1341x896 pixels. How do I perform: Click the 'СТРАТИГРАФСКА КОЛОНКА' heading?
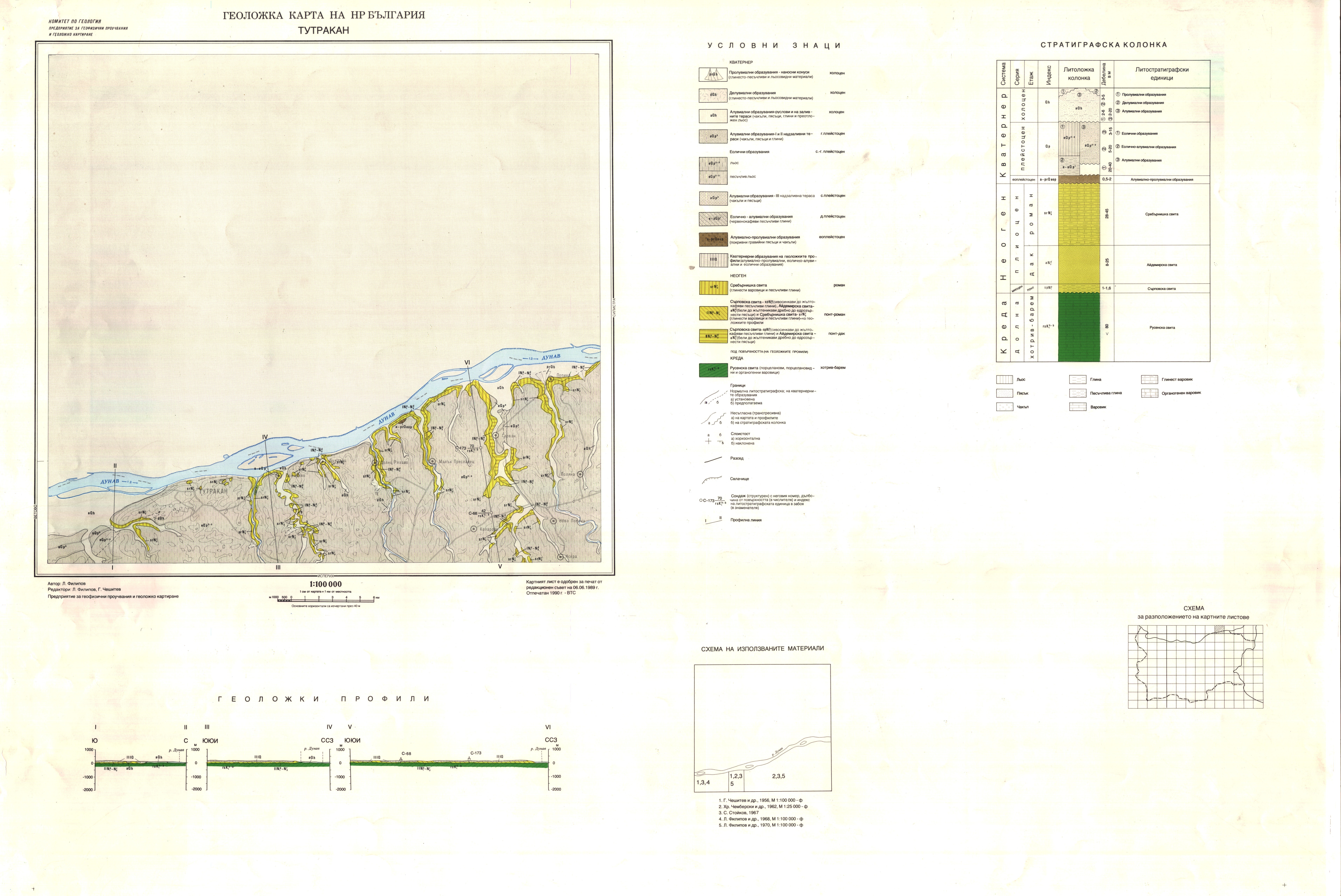click(1104, 45)
